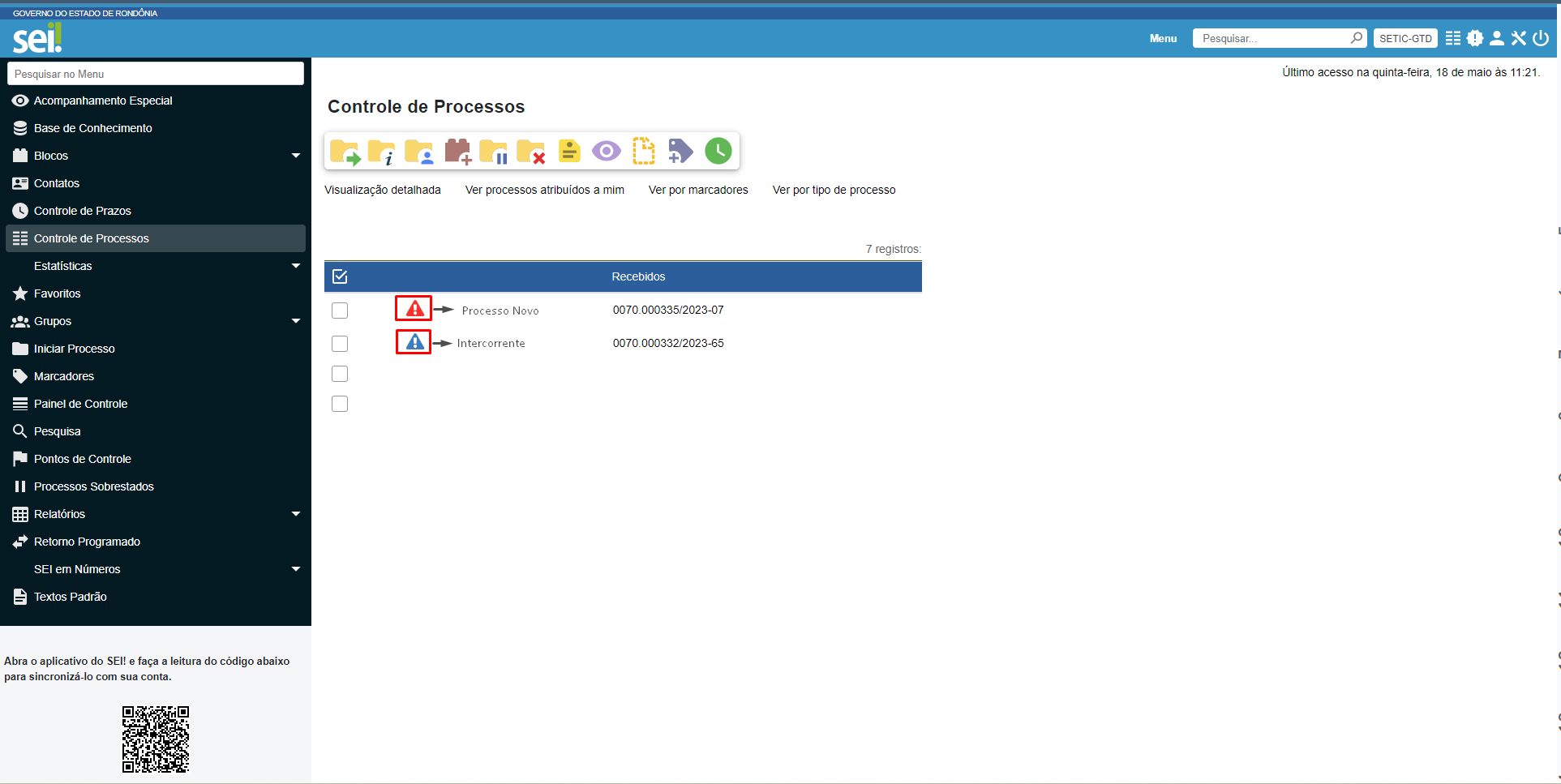The image size is (1561, 784).
Task: Click the Pesquisar no Menu field
Action: 156,74
